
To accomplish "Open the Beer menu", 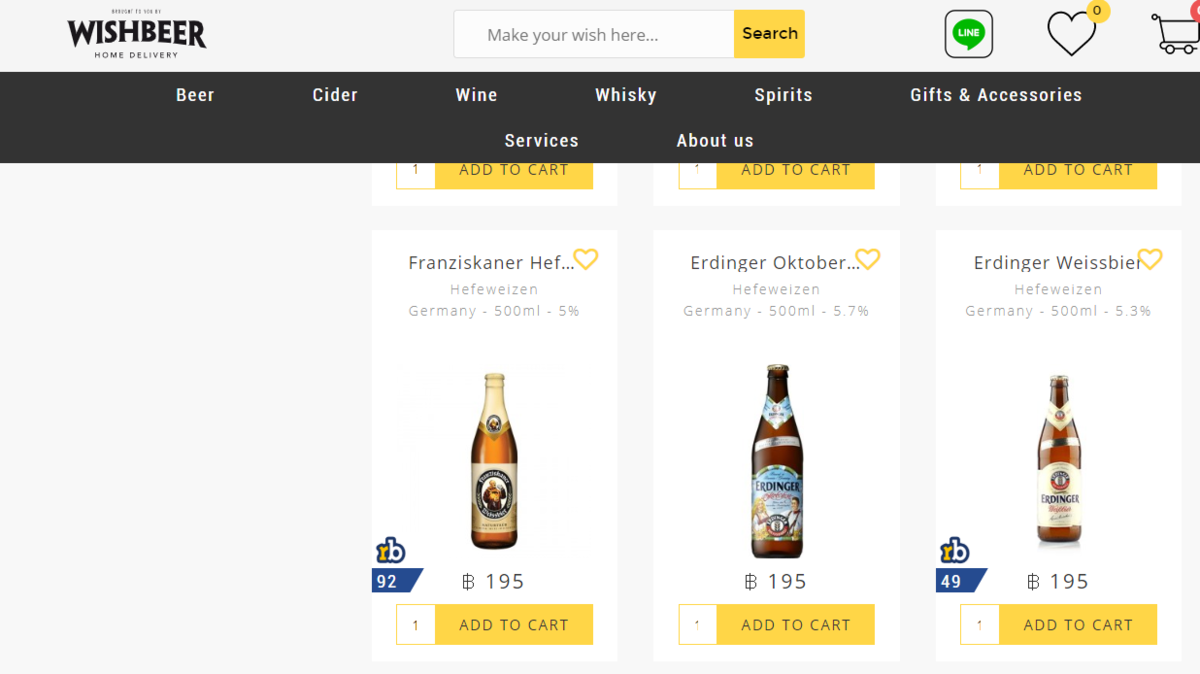I will pyautogui.click(x=195, y=95).
